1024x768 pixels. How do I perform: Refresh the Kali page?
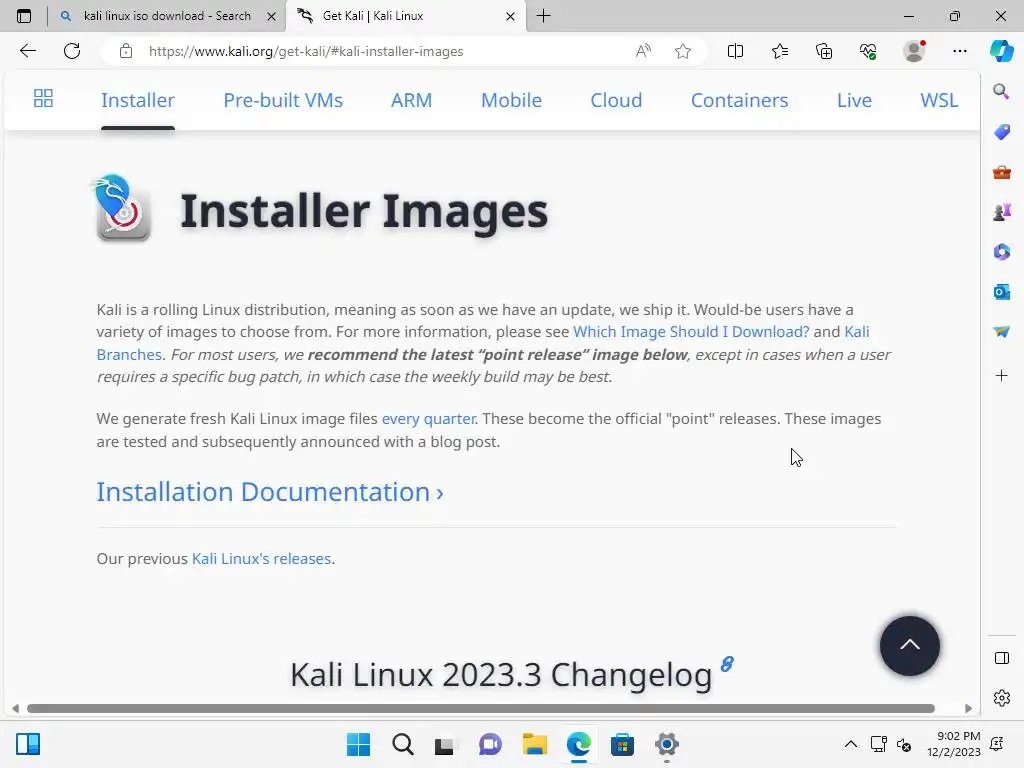(x=72, y=51)
